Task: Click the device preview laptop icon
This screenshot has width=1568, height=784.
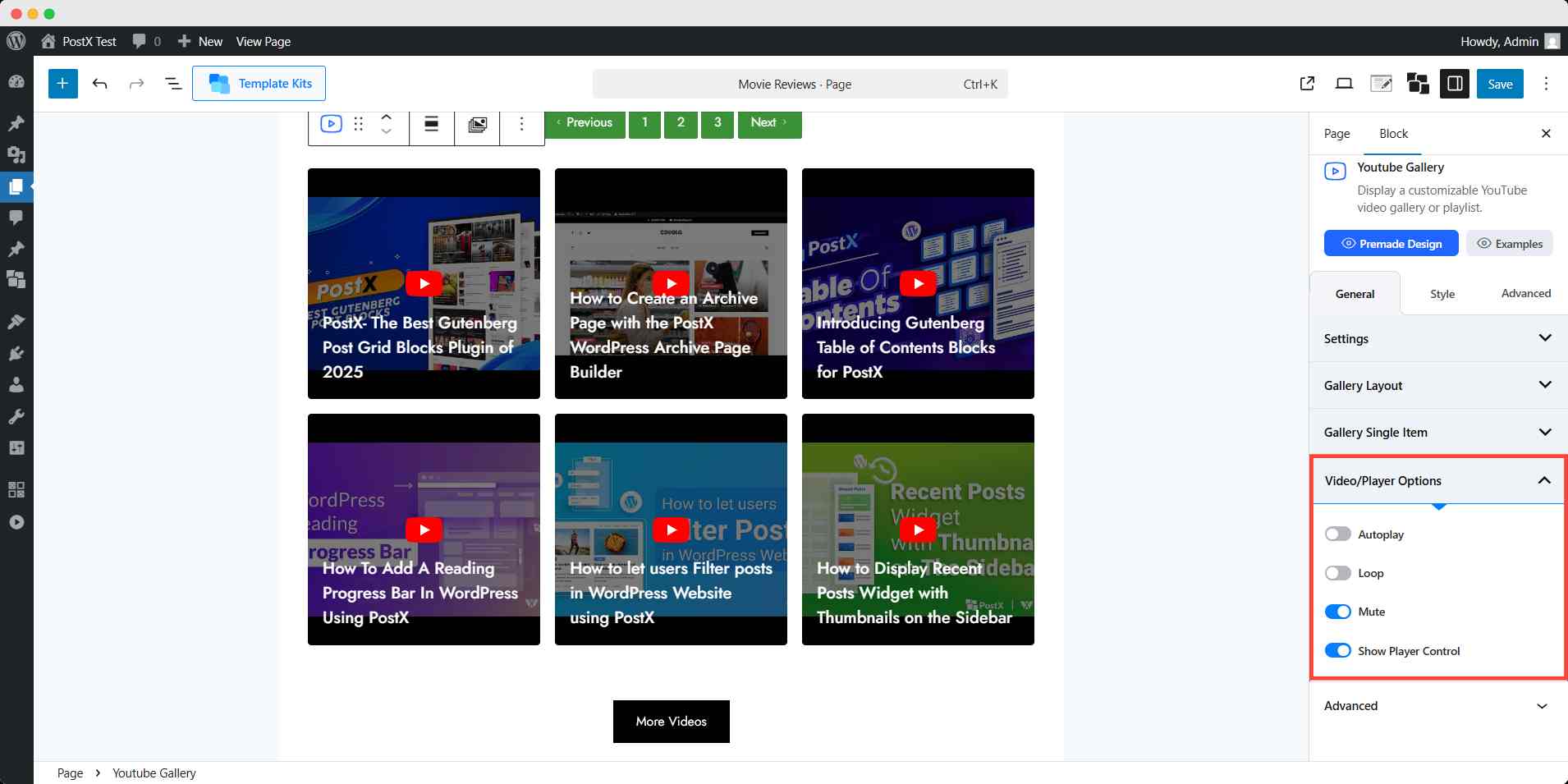Action: [1343, 83]
